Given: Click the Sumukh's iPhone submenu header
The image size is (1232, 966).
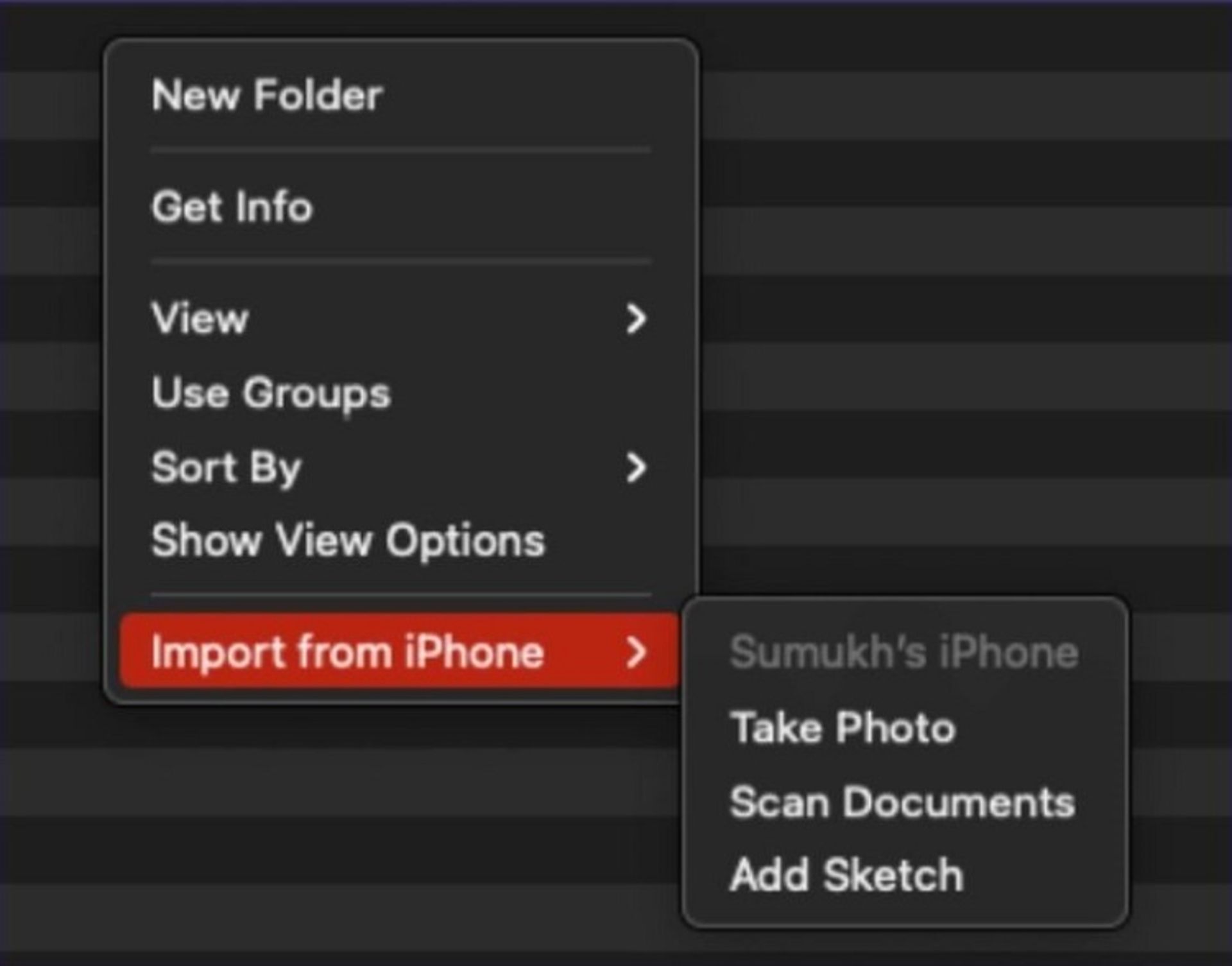Looking at the screenshot, I should [903, 653].
